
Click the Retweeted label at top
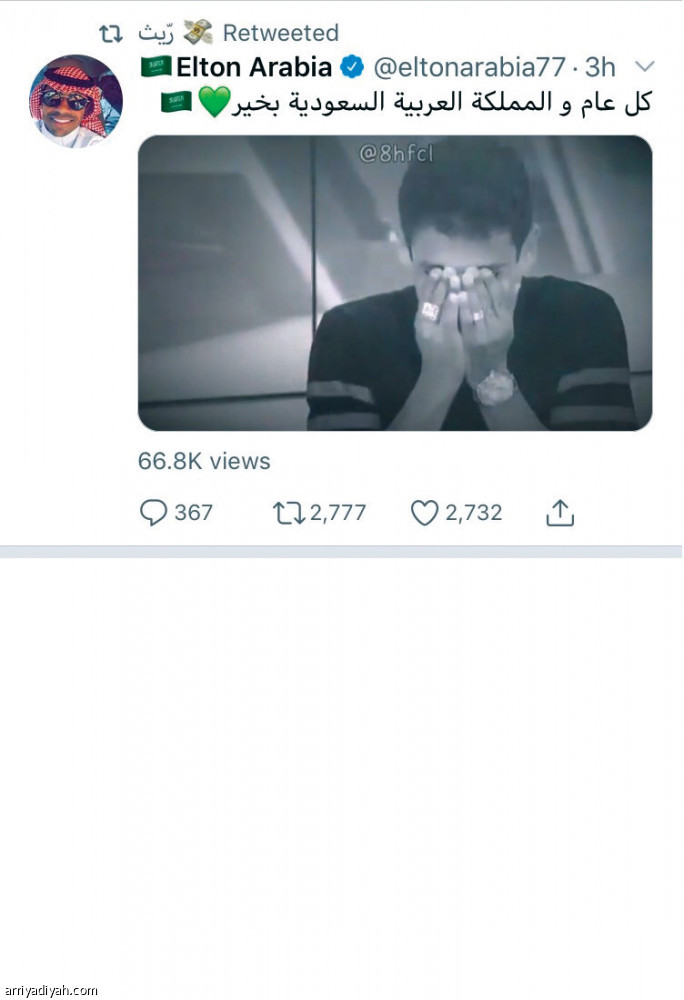click(281, 33)
